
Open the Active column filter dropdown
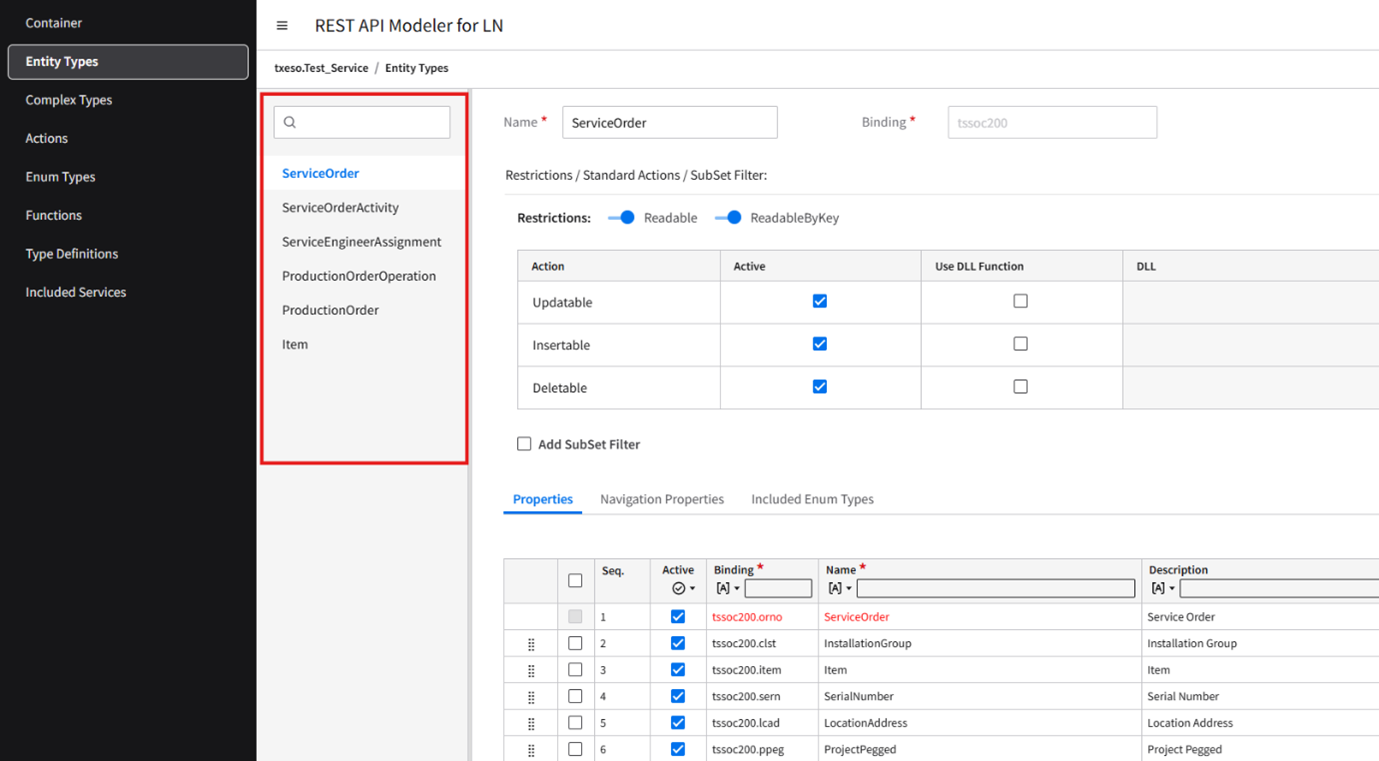(x=684, y=589)
